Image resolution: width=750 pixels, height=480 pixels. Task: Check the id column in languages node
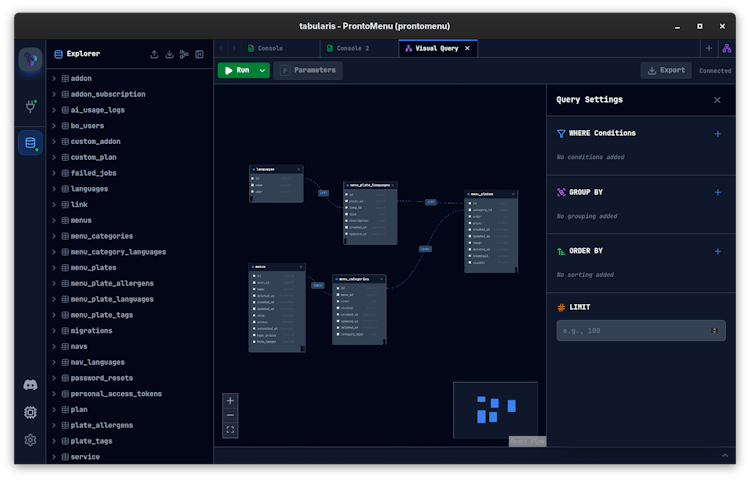[x=253, y=178]
